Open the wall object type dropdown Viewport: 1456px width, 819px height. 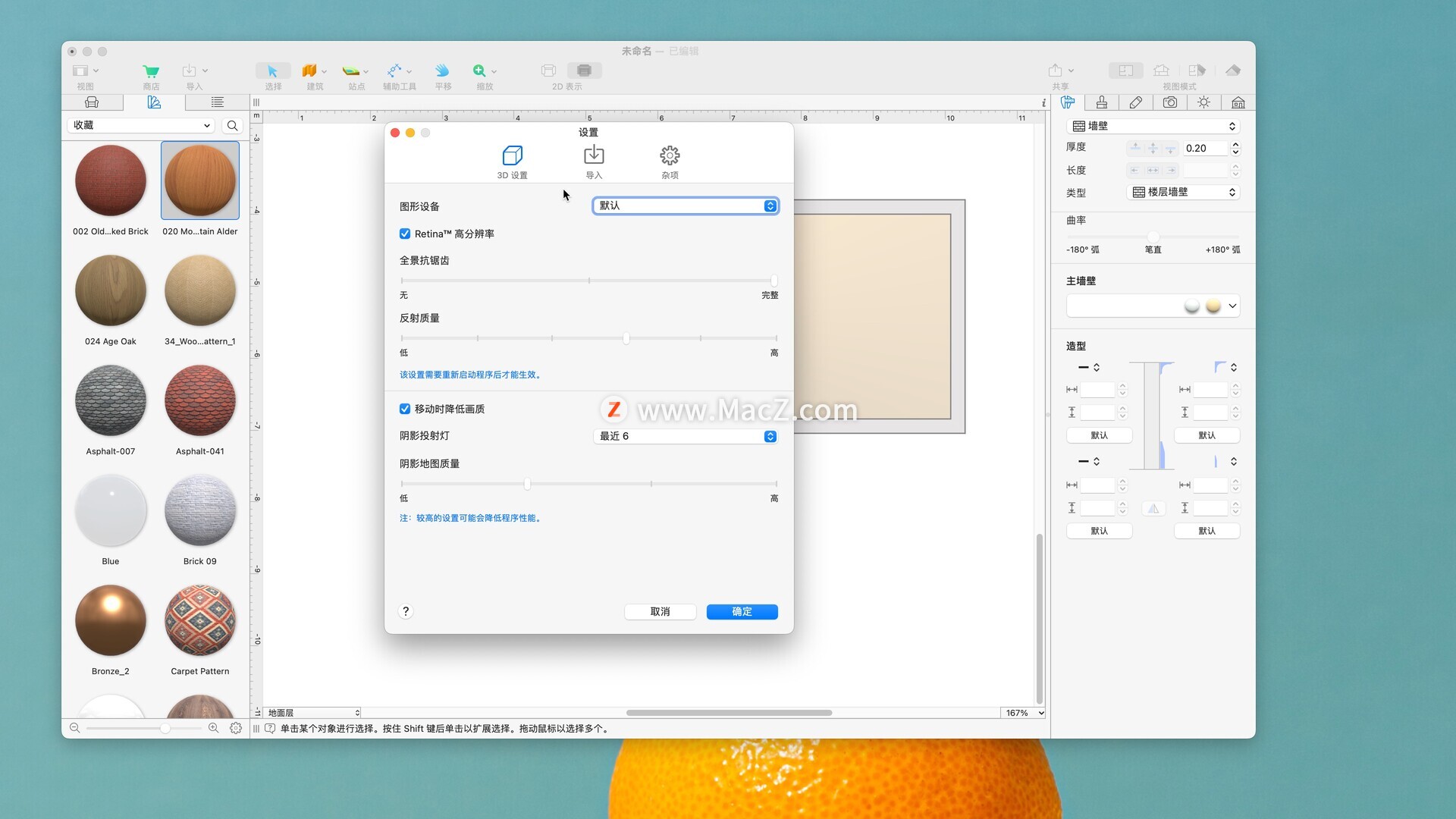[x=1153, y=126]
